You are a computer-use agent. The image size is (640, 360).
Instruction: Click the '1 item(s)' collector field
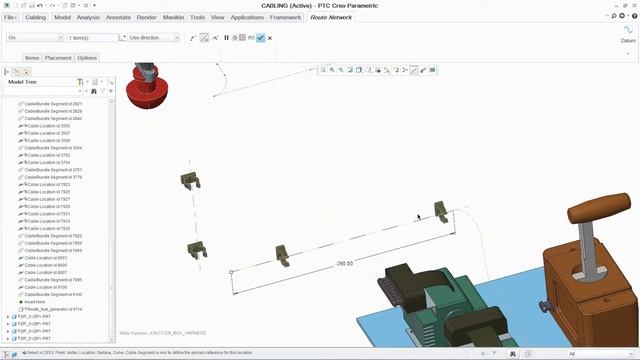coord(92,38)
